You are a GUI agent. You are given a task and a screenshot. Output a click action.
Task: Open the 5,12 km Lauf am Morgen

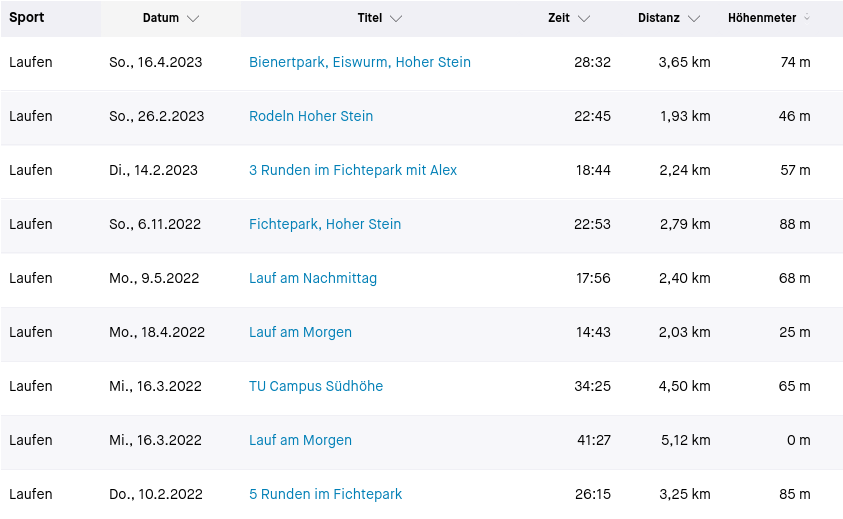click(x=300, y=440)
